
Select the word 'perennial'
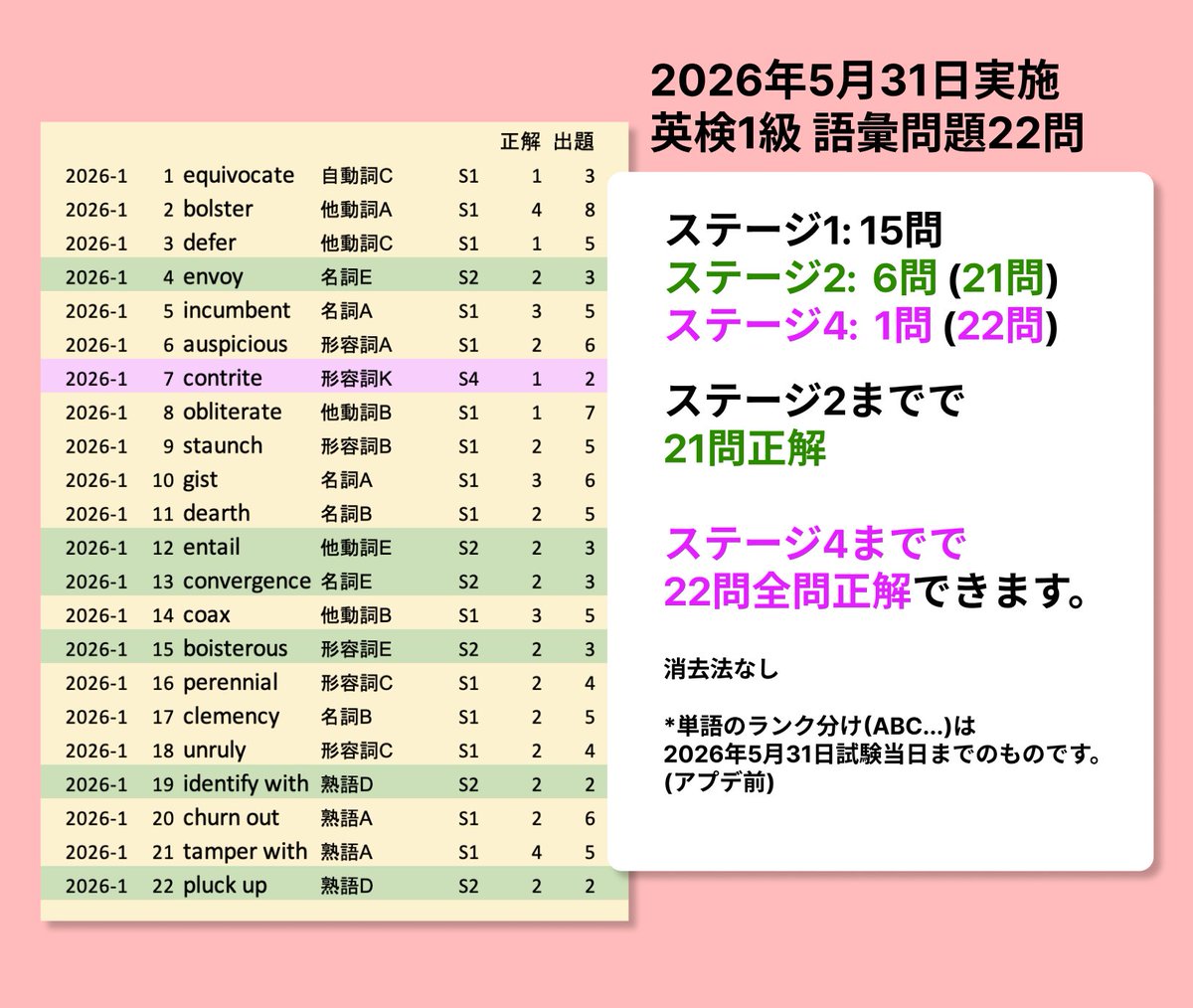[x=231, y=684]
